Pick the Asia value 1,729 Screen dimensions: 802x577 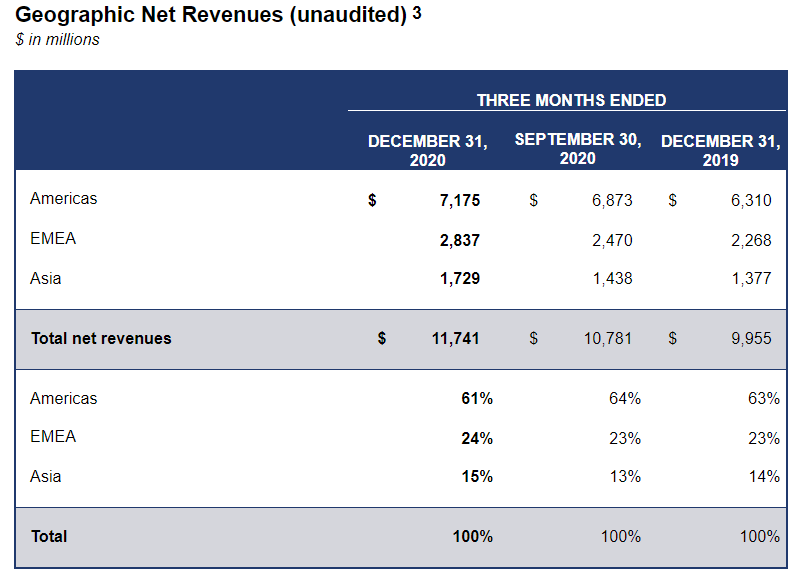460,278
